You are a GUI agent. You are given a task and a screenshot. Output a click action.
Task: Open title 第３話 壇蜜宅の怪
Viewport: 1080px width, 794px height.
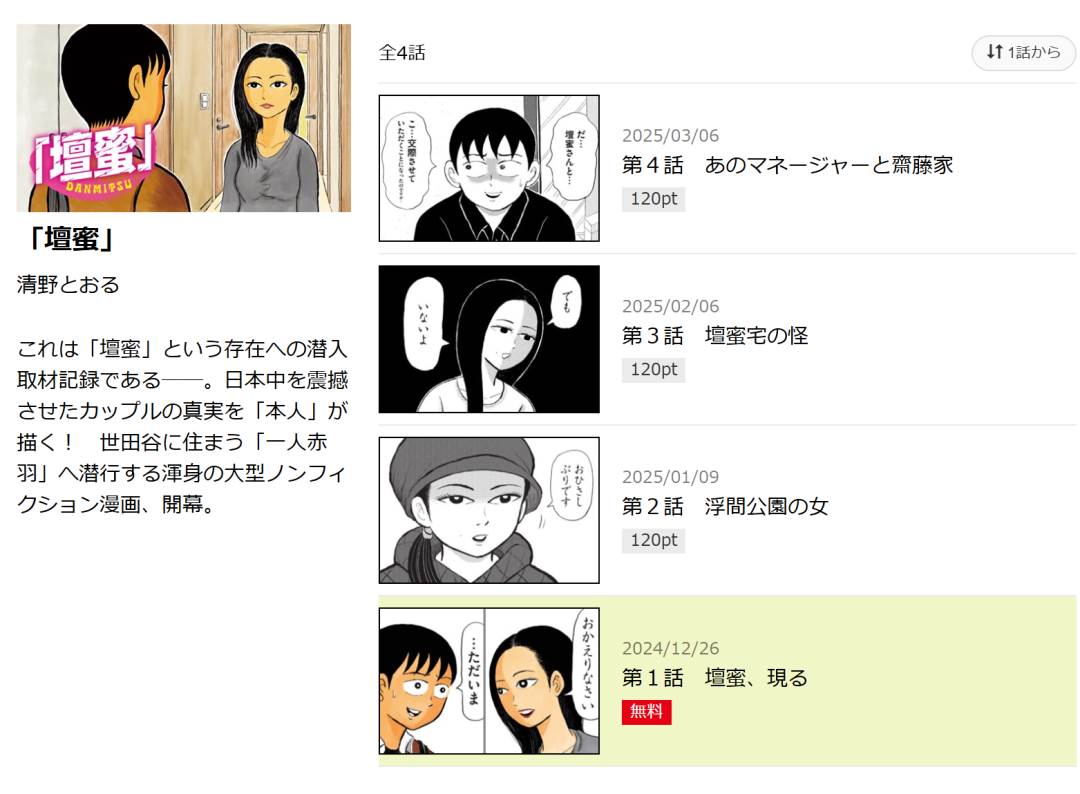(x=715, y=336)
